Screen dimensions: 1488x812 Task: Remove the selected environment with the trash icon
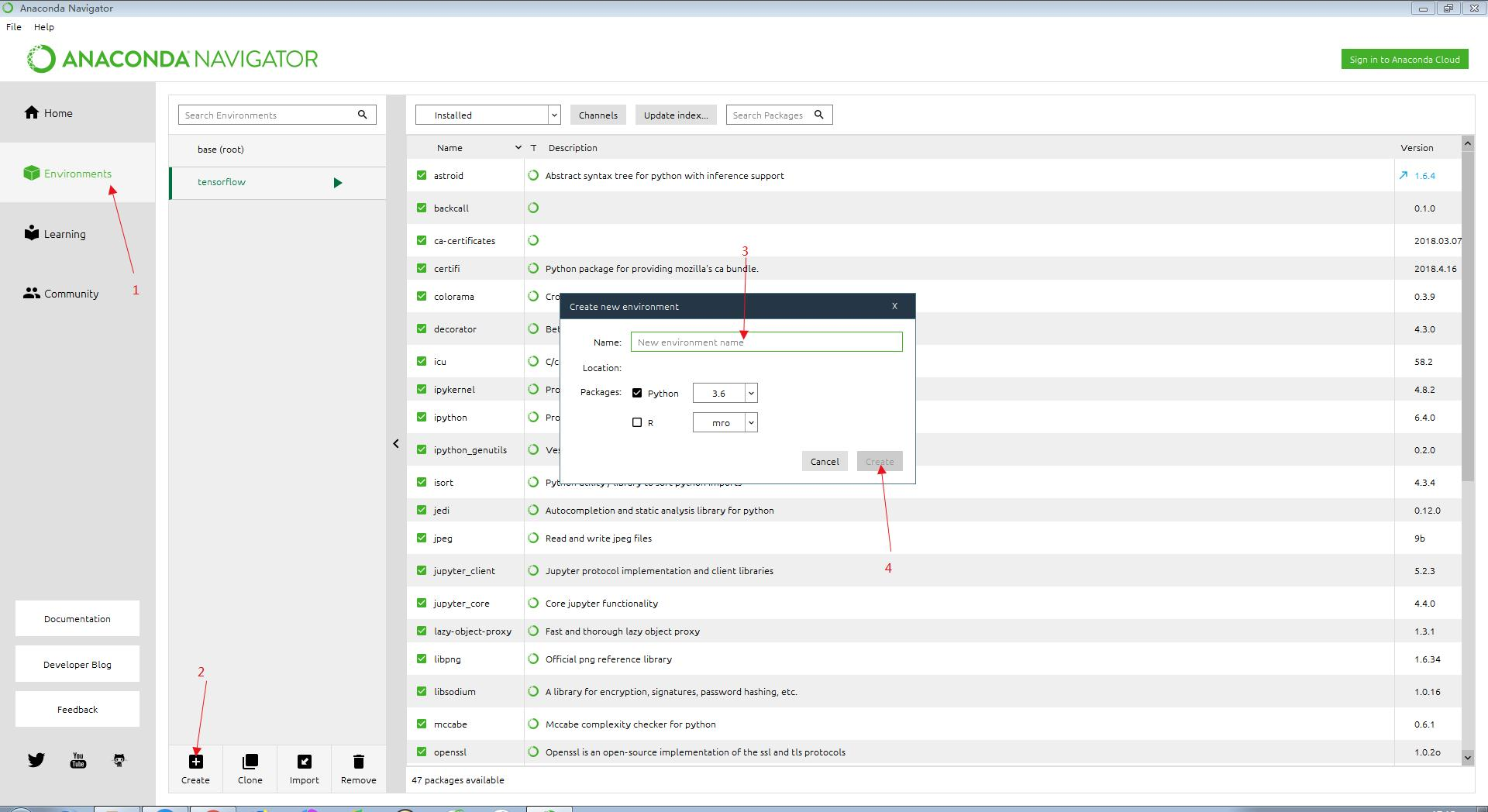click(x=358, y=762)
